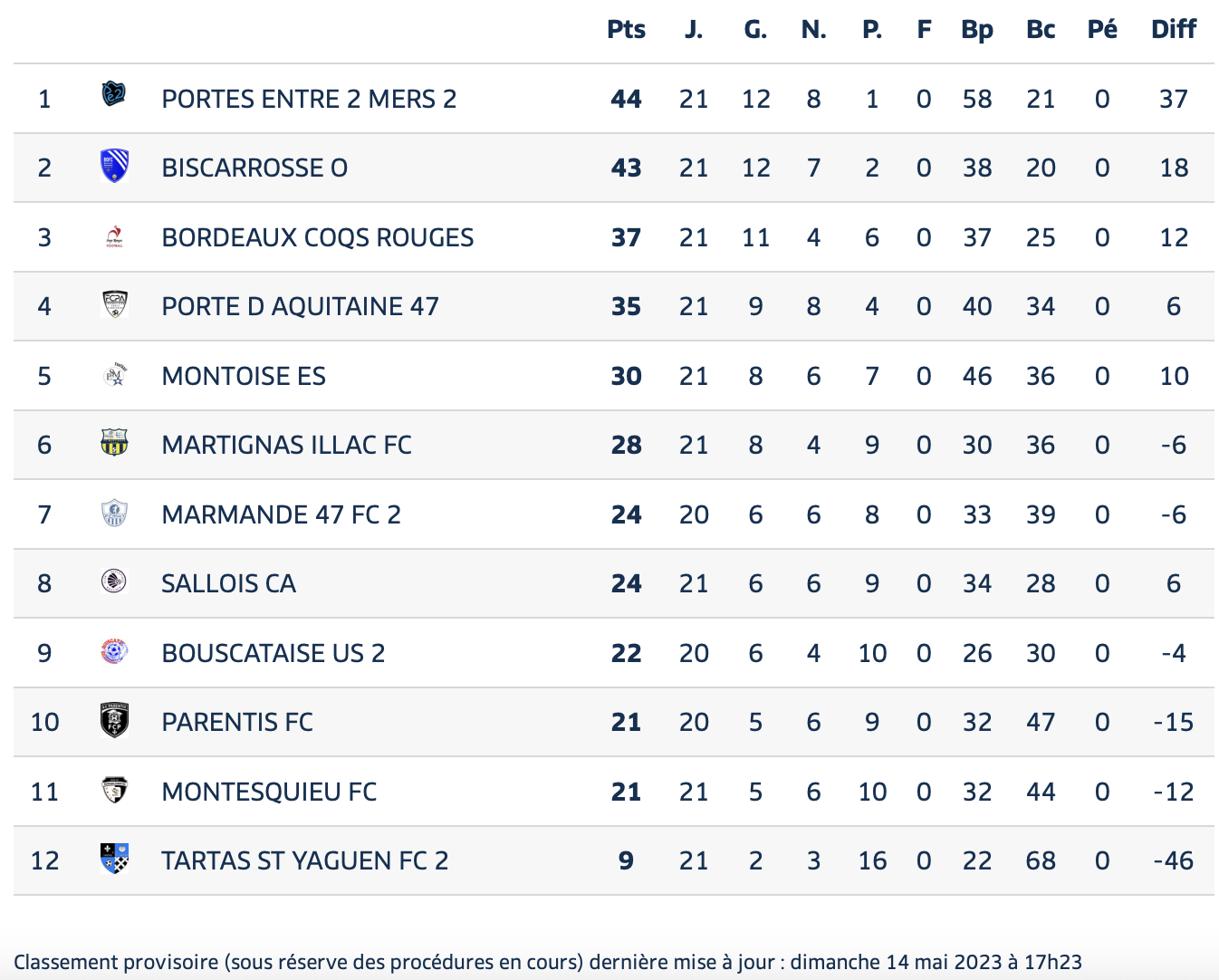Click the Sallois CA round logo
Viewport: 1219px width, 980px height.
tap(114, 581)
